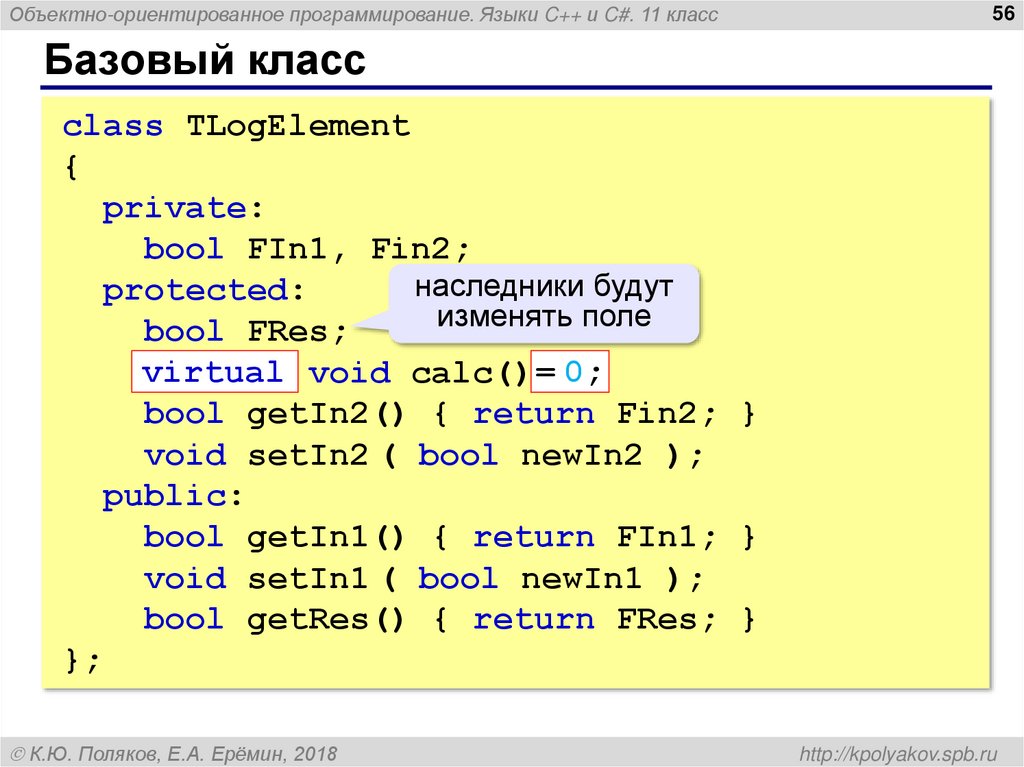Click the slide title 'Базовый класс'
This screenshot has height=767, width=1024.
pyautogui.click(x=205, y=60)
